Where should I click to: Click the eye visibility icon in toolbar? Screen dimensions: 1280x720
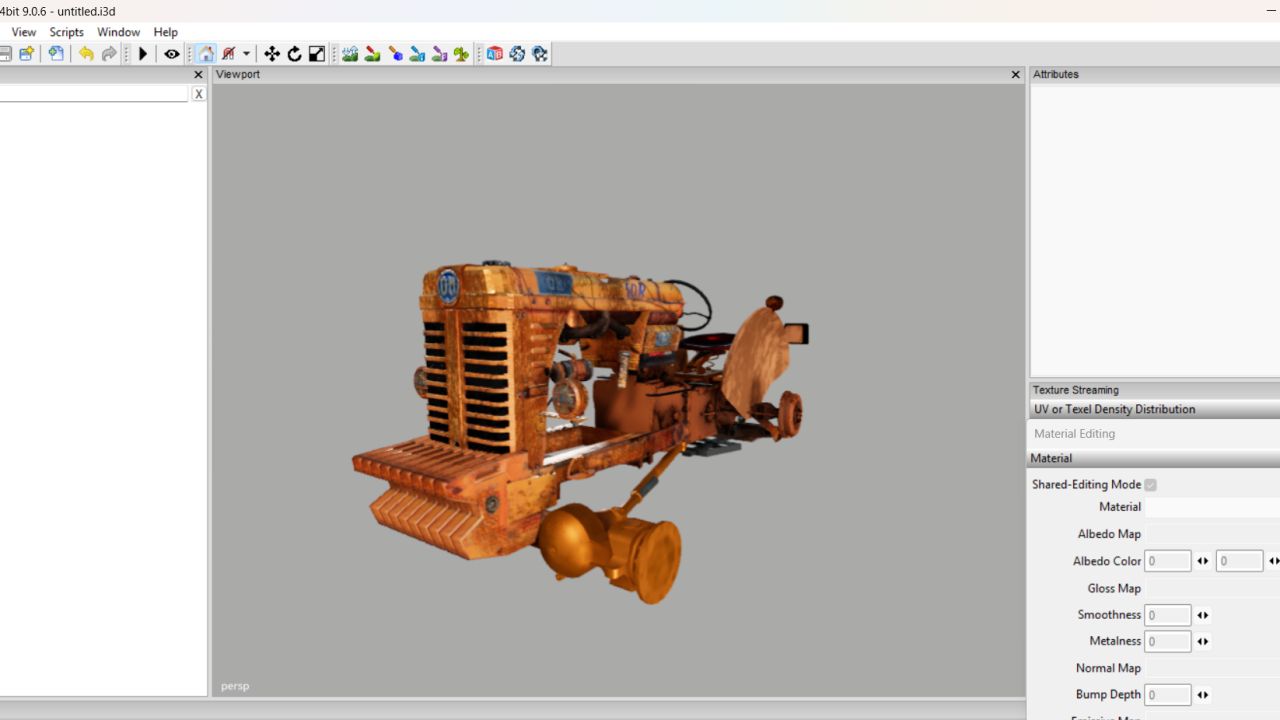pos(172,54)
